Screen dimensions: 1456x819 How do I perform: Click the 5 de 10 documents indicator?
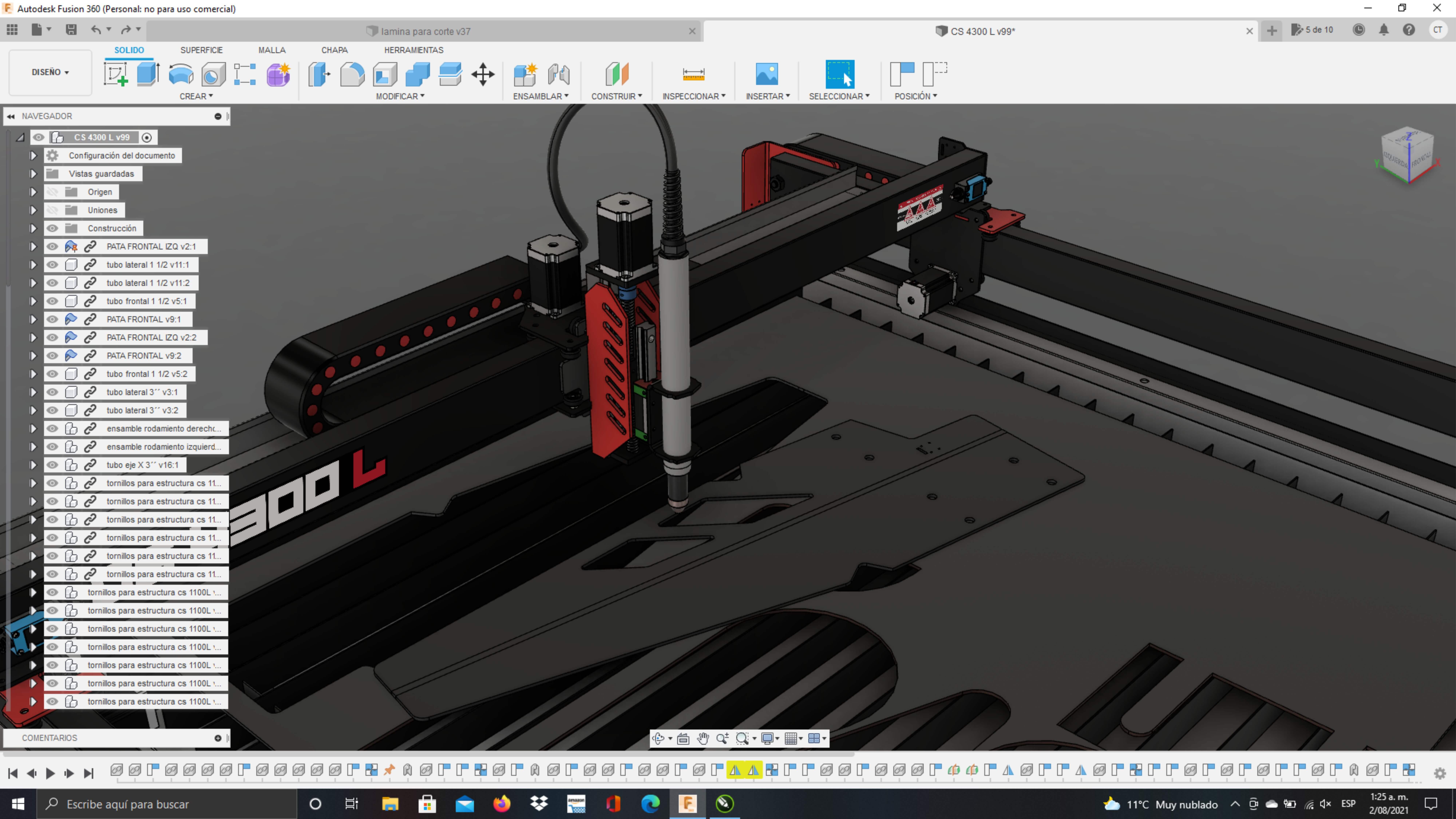pos(1312,30)
